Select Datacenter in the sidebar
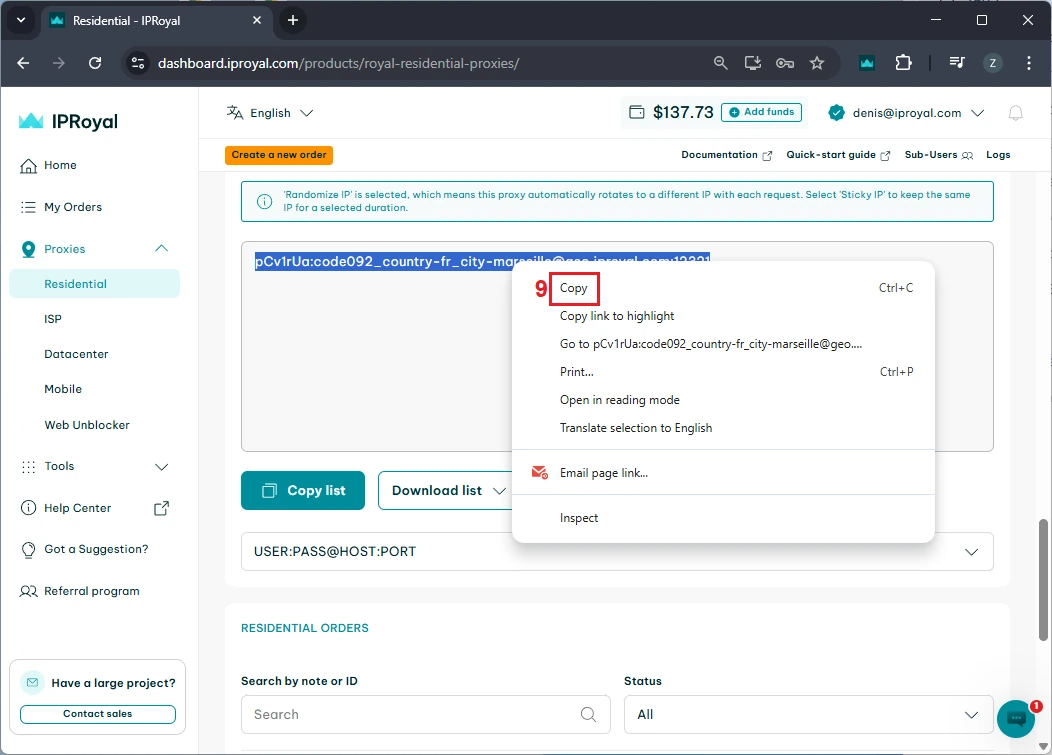Viewport: 1052px width, 755px height. [x=76, y=354]
